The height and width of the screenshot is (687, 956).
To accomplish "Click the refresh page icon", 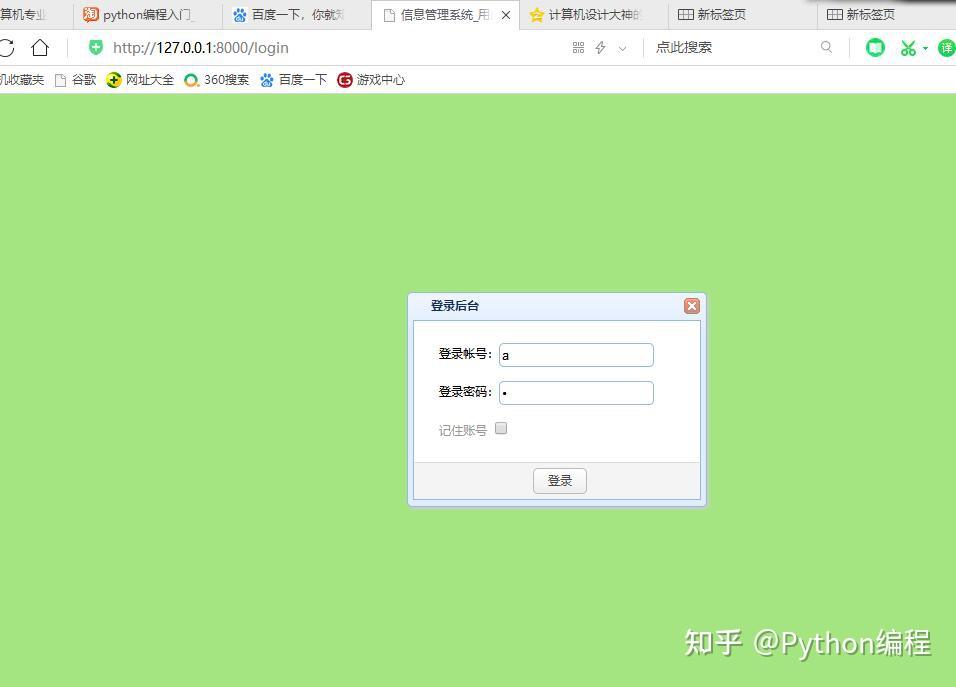I will pos(8,47).
